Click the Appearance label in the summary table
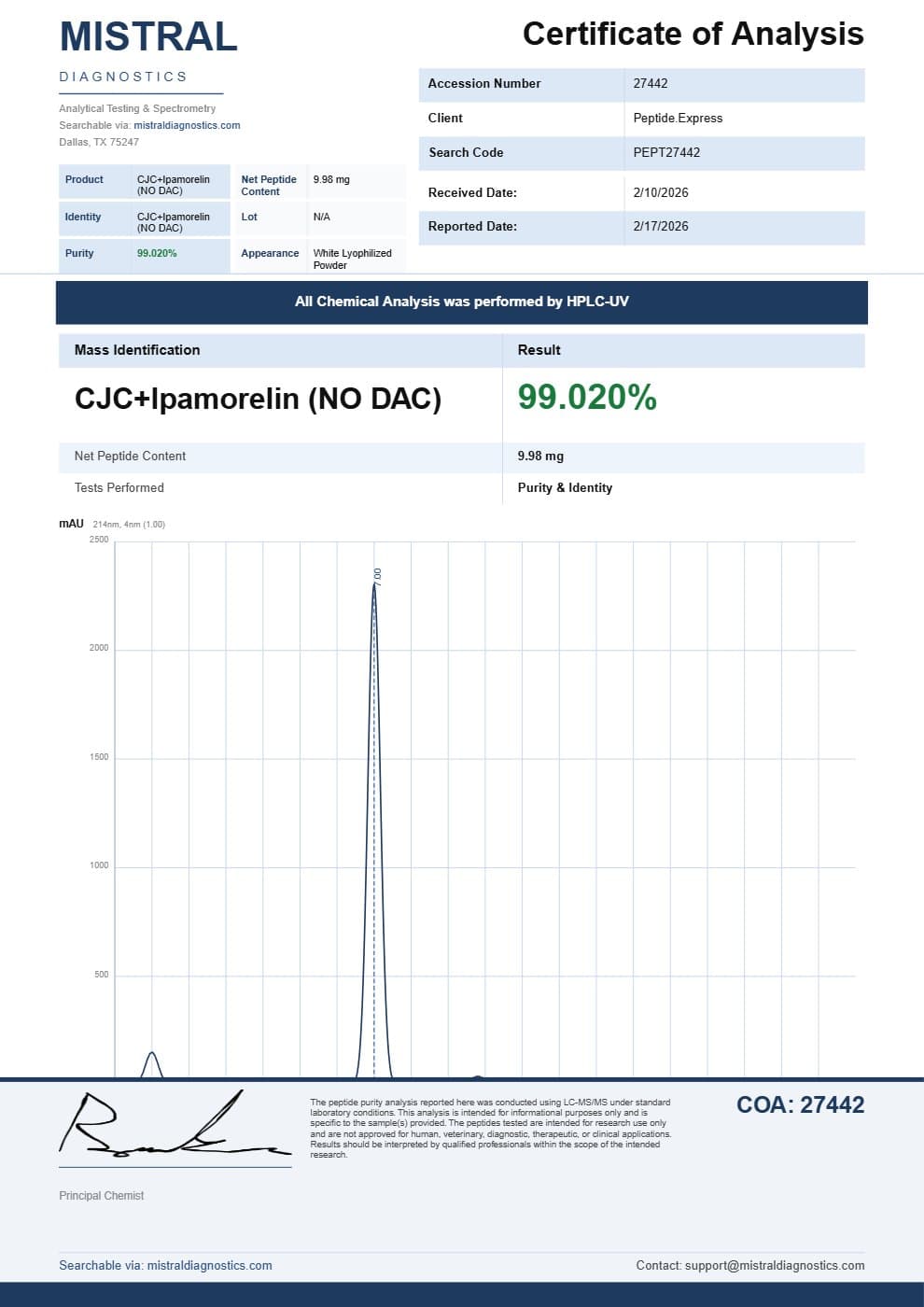Viewport: 924px width, 1307px height. pos(270,253)
